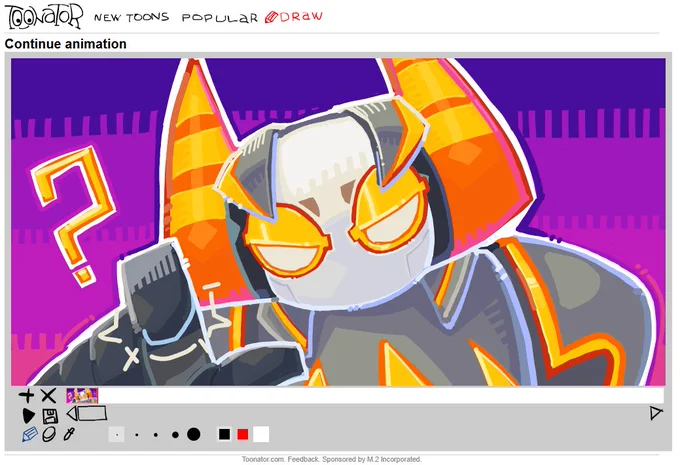The height and width of the screenshot is (465, 680).
Task: Delete the frame with the X icon
Action: pyautogui.click(x=48, y=396)
